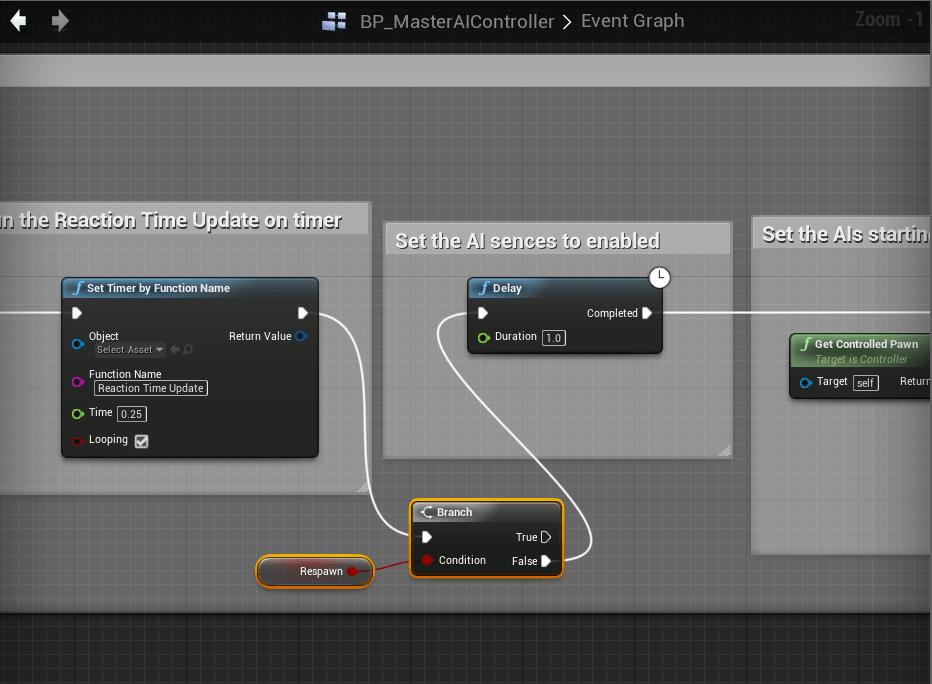Click the Time value field showing 0.25
The height and width of the screenshot is (684, 932).
tap(131, 414)
